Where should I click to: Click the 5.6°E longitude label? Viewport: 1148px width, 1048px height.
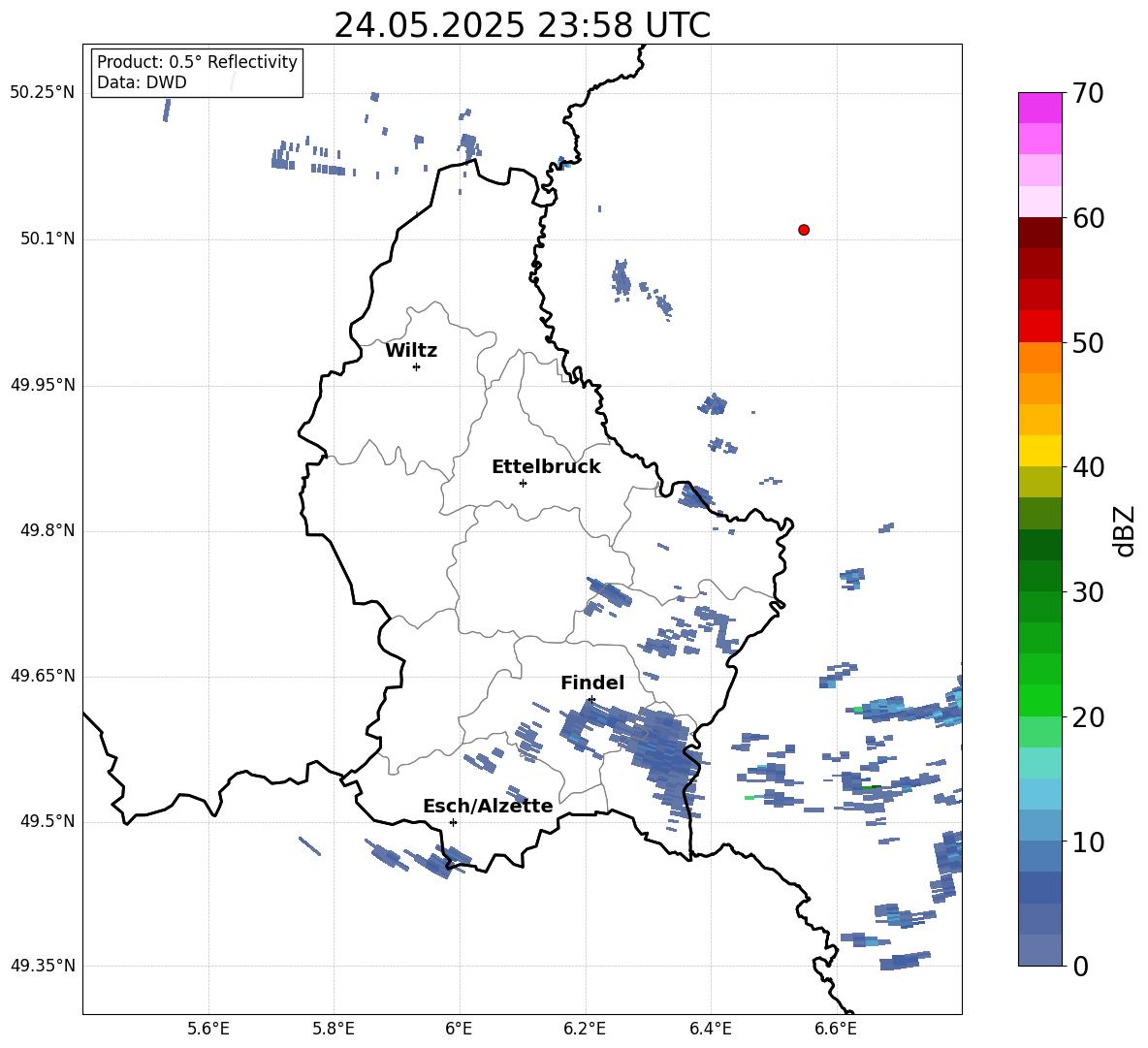[x=208, y=1029]
